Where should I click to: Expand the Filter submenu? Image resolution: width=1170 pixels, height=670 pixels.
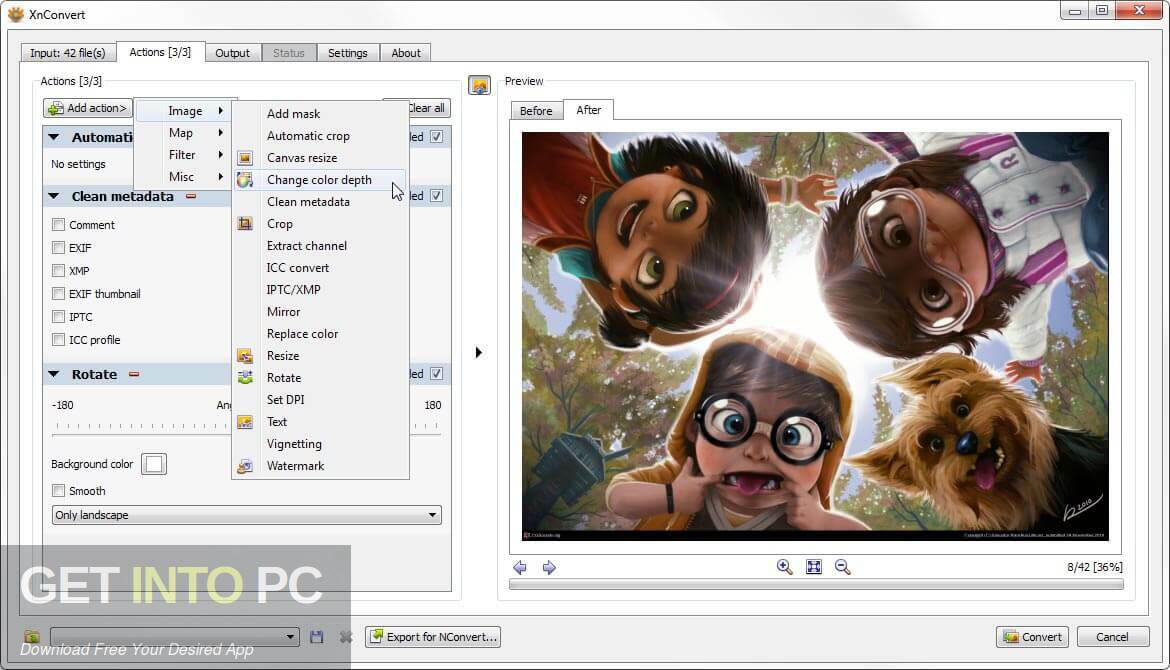tap(183, 154)
